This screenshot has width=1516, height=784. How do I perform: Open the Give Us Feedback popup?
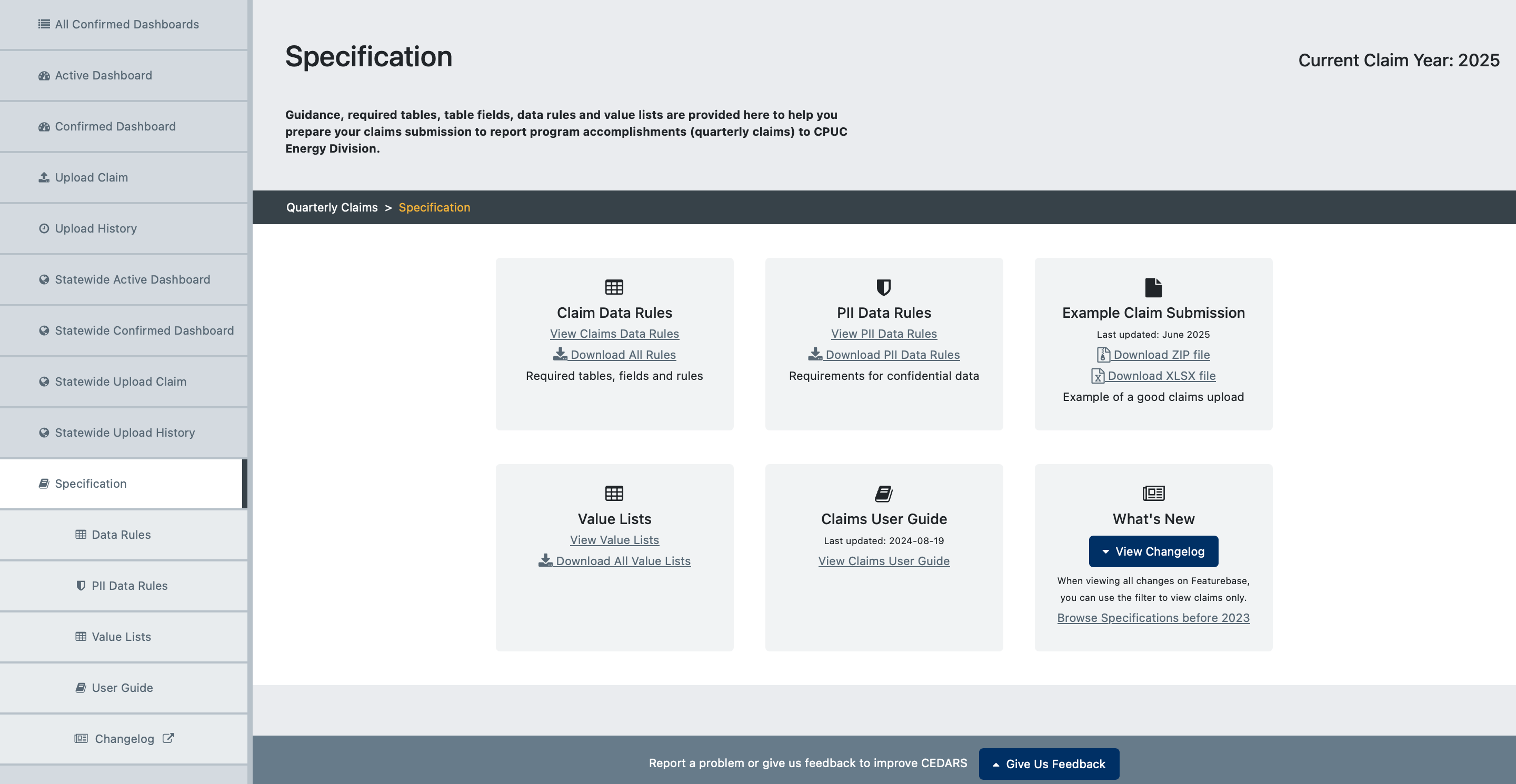click(x=1049, y=764)
